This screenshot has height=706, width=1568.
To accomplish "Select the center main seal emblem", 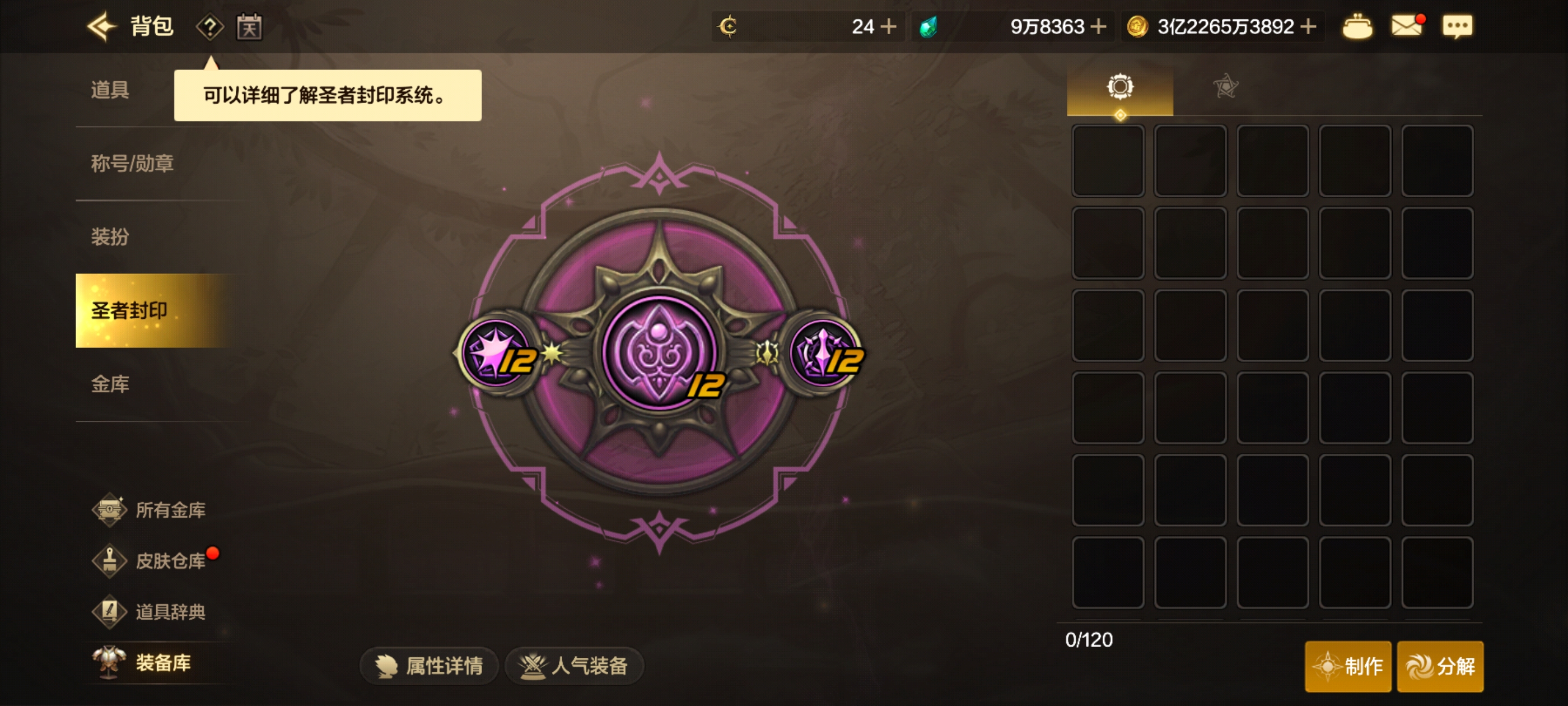I will coord(659,352).
